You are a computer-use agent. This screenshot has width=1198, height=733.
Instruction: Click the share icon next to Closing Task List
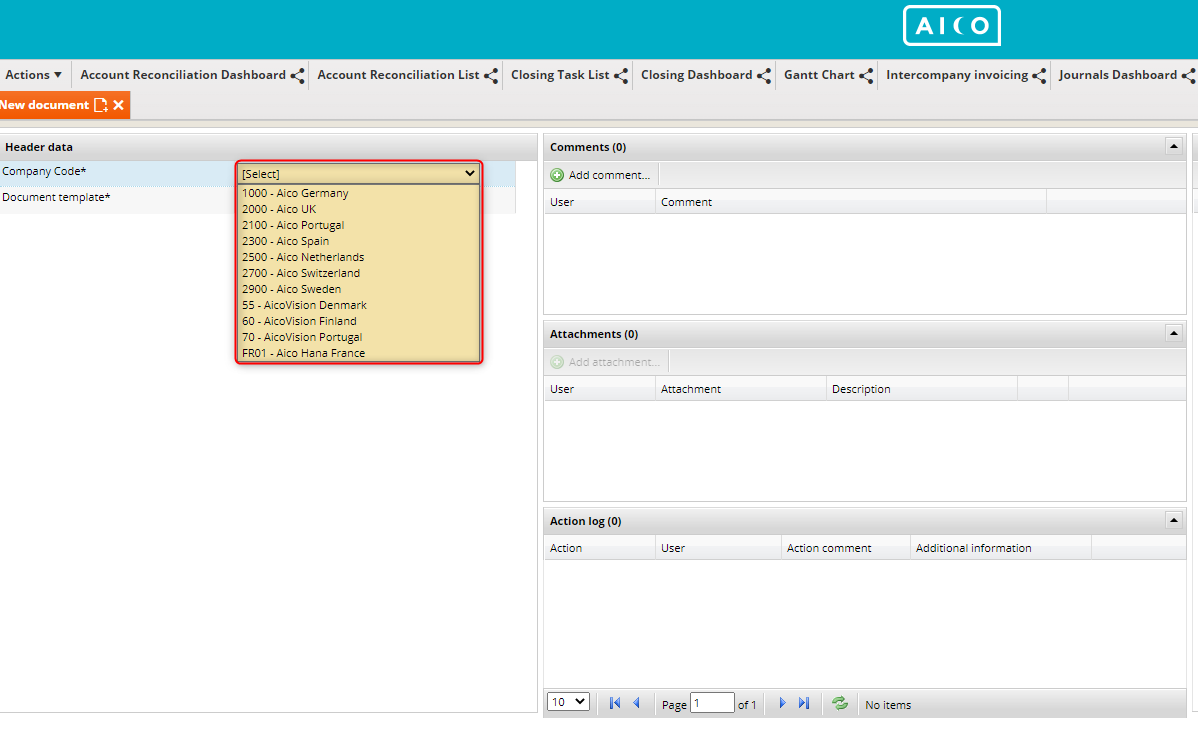tap(620, 76)
